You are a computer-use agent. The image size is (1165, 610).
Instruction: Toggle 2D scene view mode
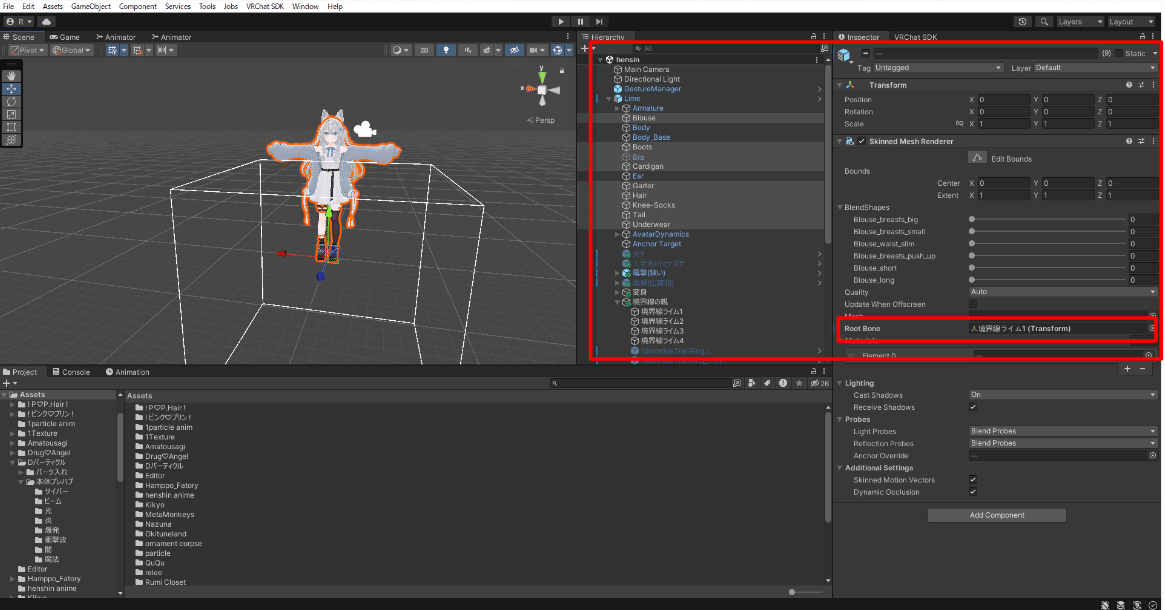tap(424, 50)
